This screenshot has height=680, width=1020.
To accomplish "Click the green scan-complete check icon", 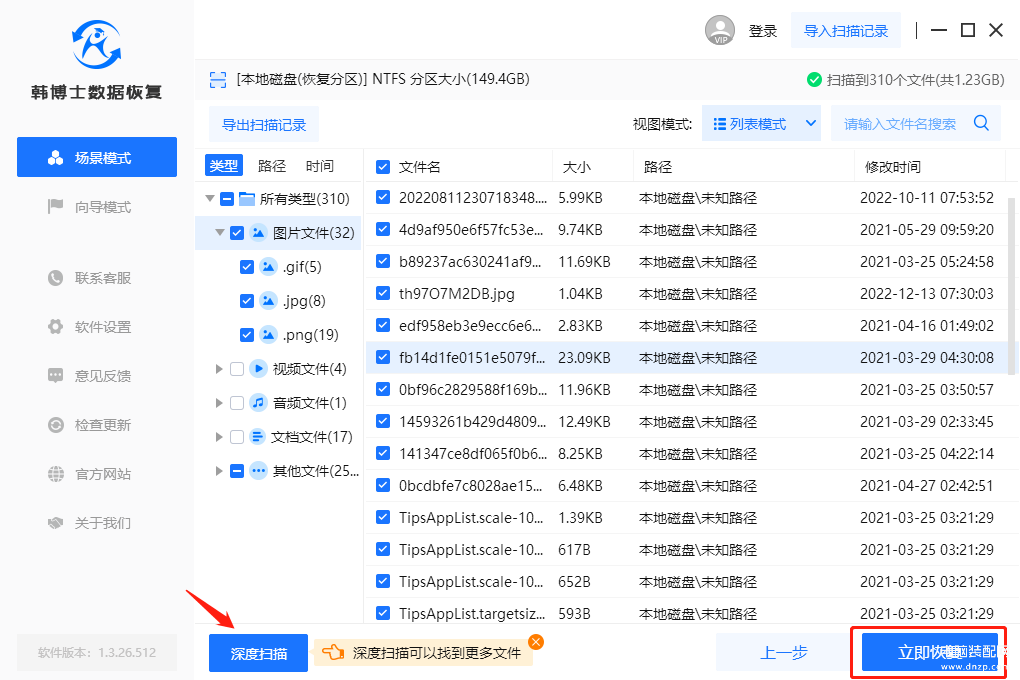I will click(814, 80).
